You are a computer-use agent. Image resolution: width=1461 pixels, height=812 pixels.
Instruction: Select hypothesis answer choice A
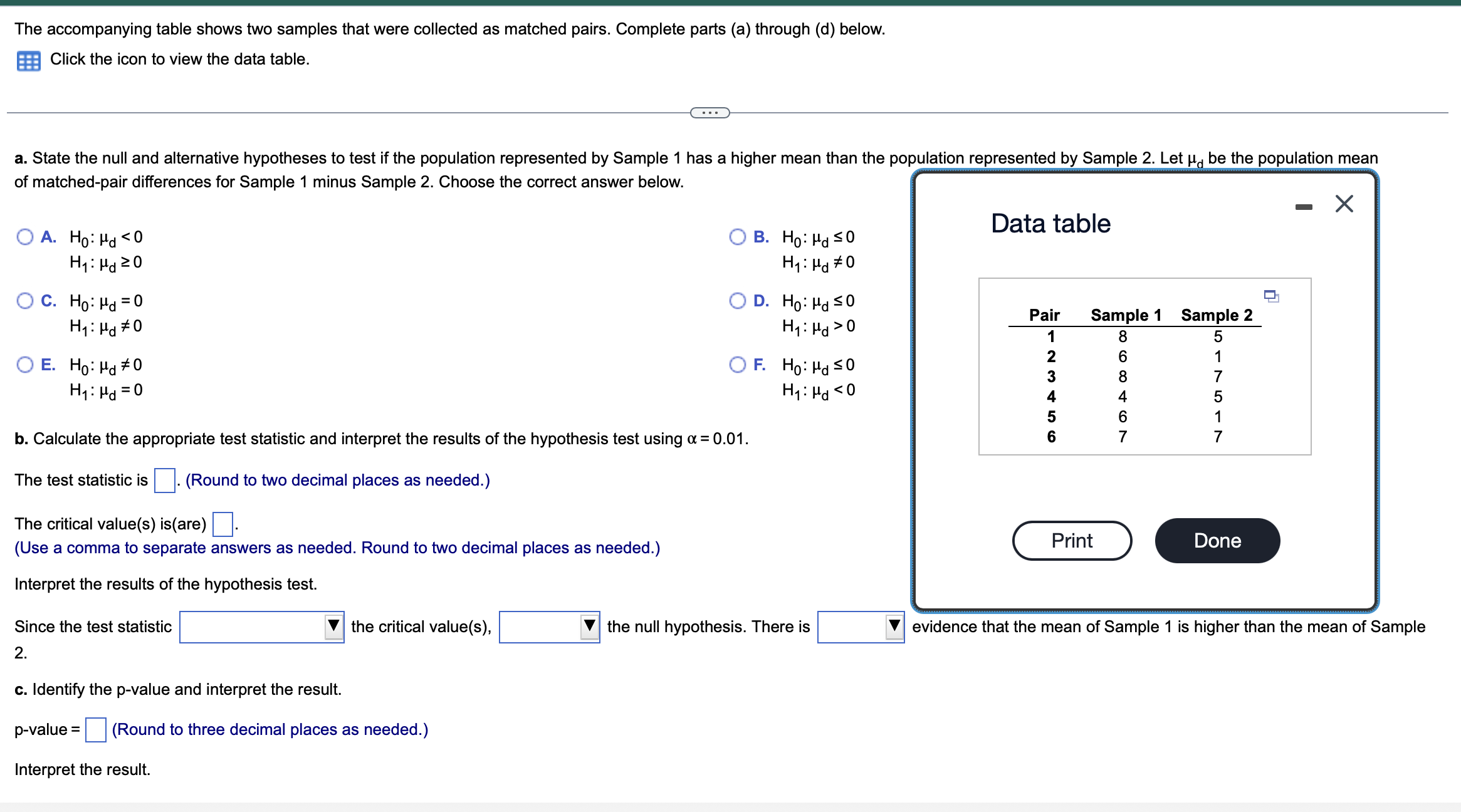(x=25, y=237)
